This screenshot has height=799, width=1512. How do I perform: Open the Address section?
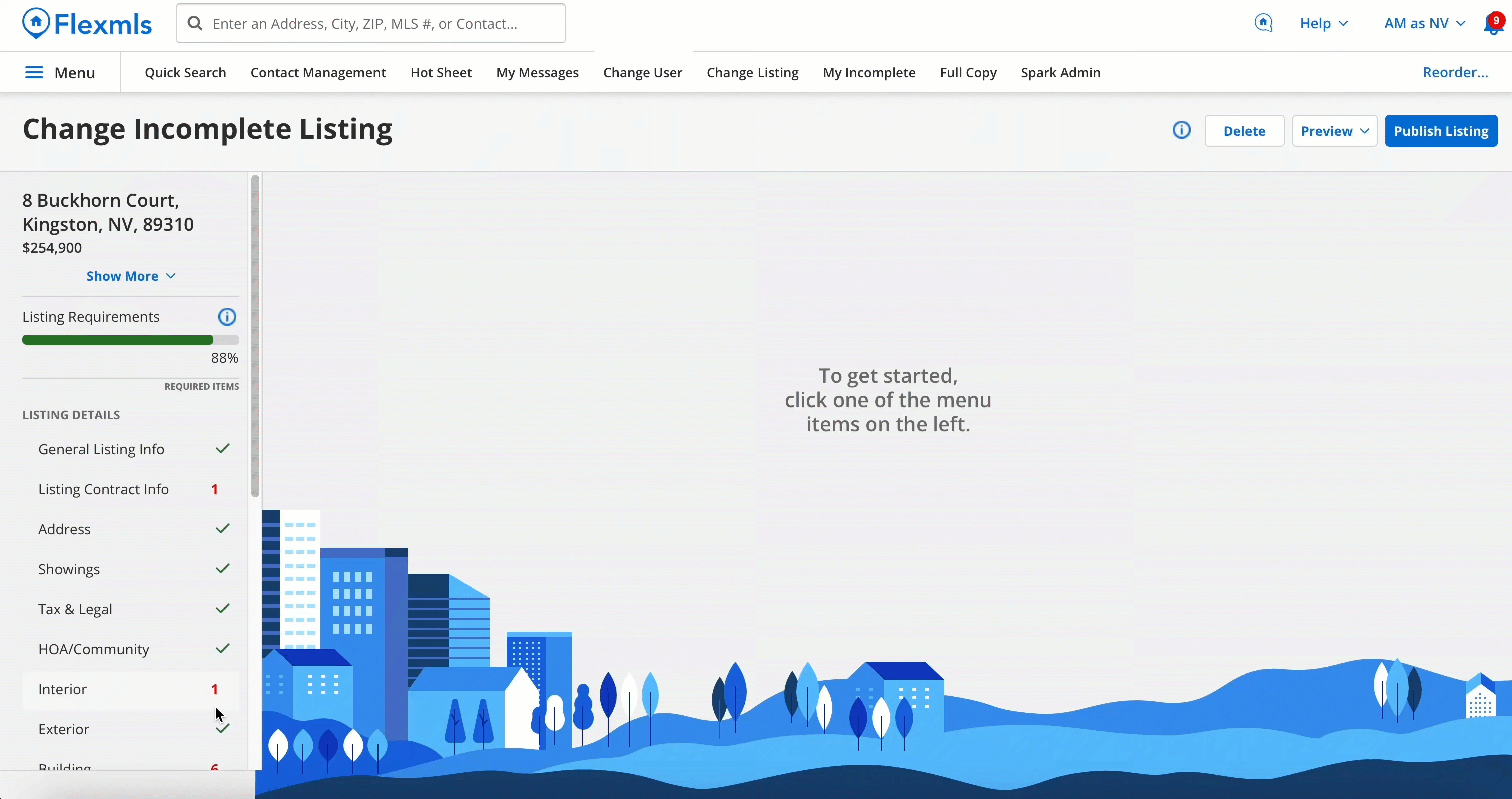[x=130, y=529]
